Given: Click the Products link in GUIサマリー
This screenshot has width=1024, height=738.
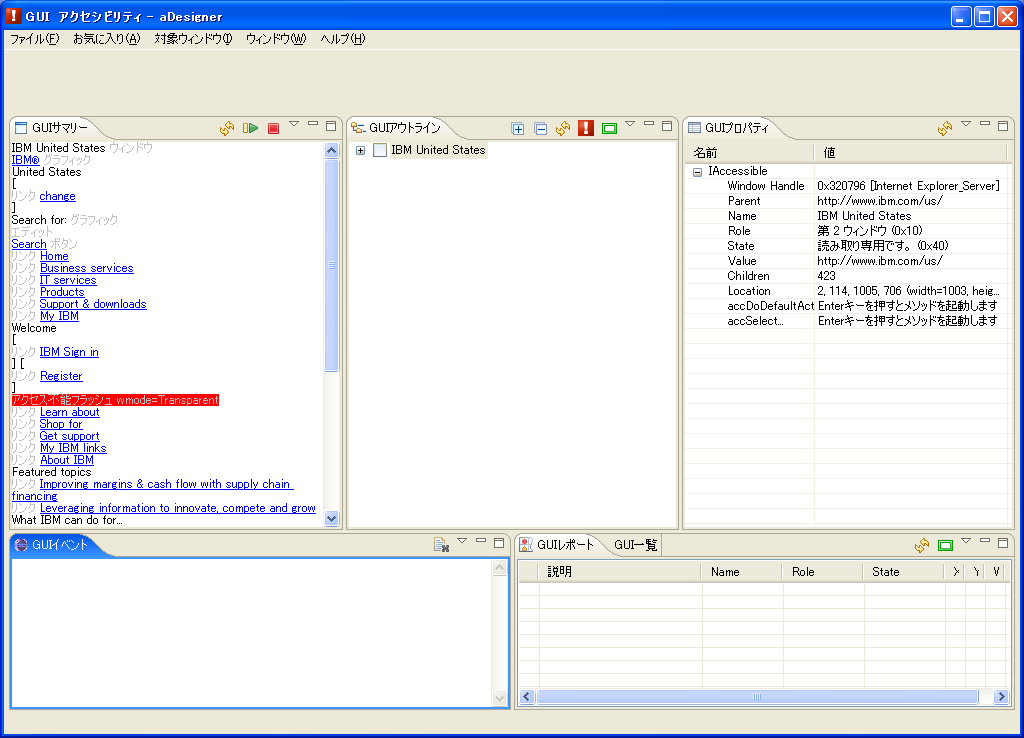Looking at the screenshot, I should [x=62, y=293].
